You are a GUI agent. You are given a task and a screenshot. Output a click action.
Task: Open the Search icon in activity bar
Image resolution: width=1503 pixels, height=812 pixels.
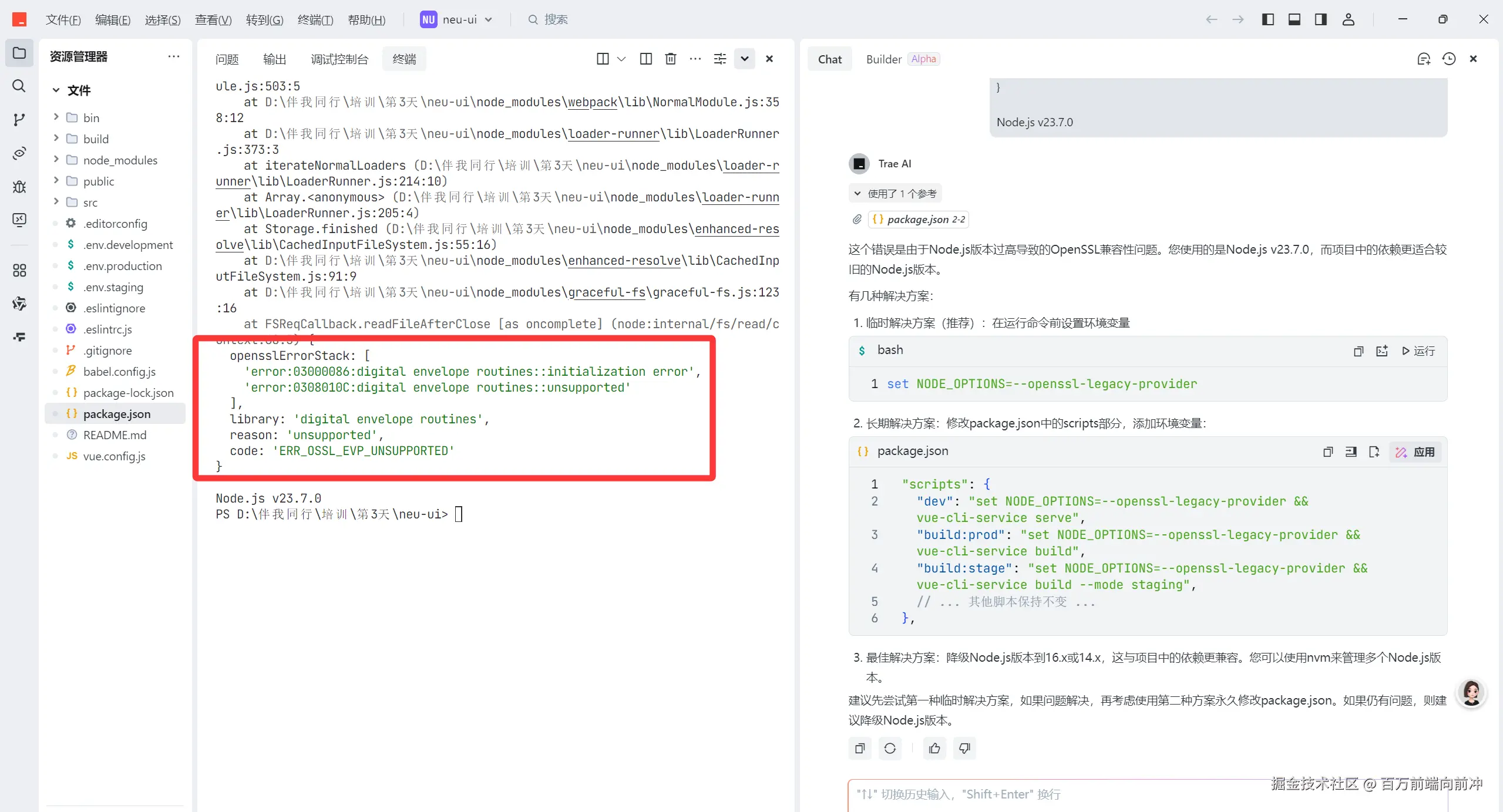(x=19, y=86)
